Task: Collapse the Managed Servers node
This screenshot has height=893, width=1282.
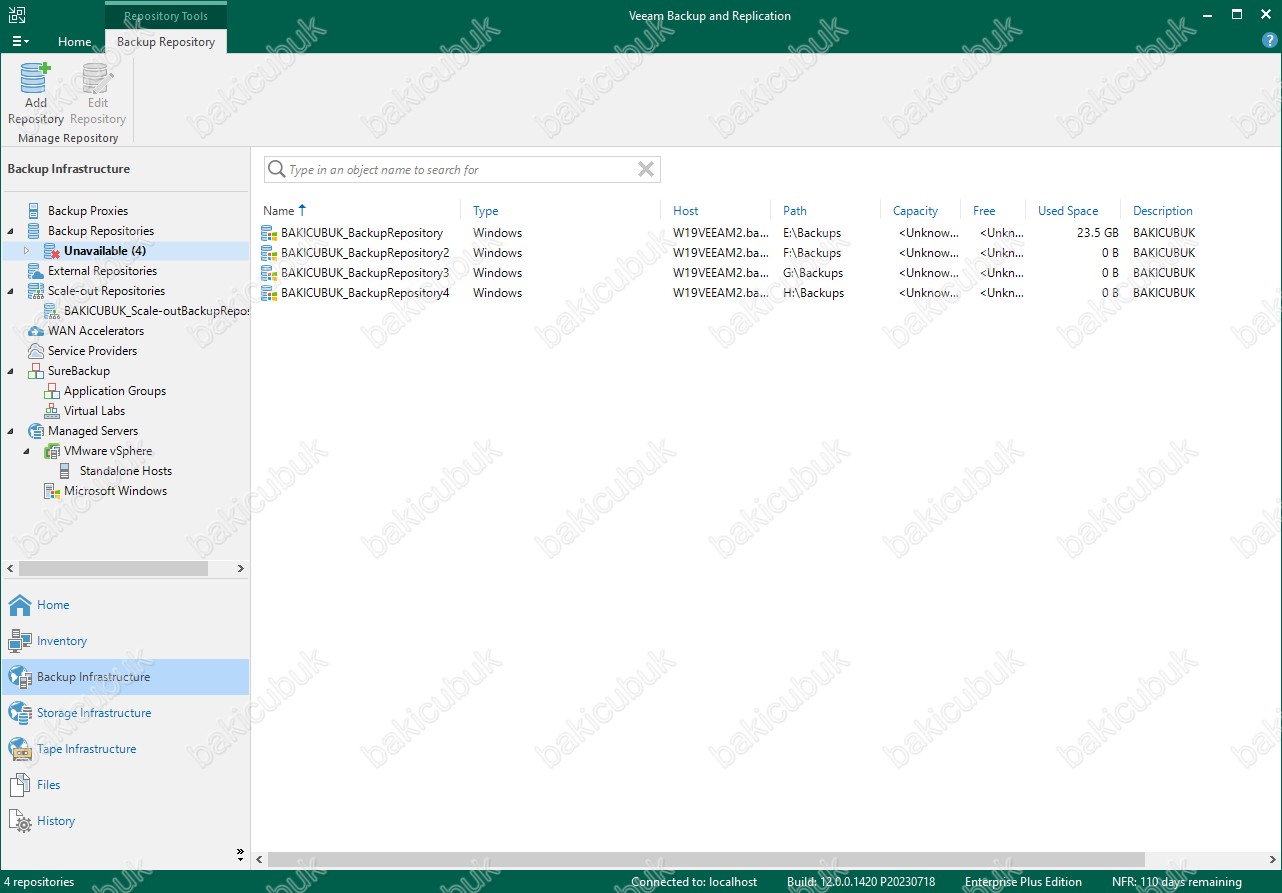Action: point(10,431)
